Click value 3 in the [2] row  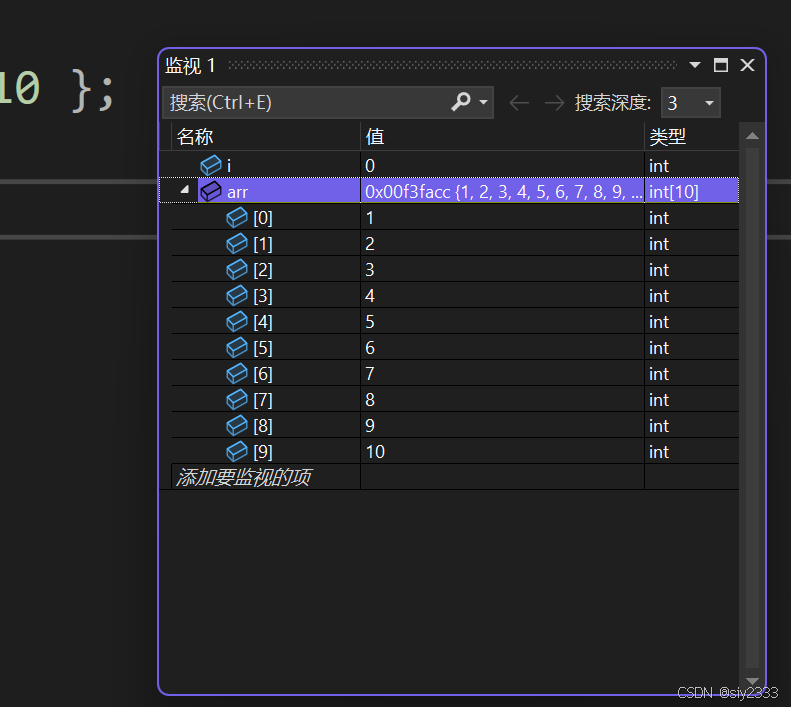pyautogui.click(x=370, y=270)
